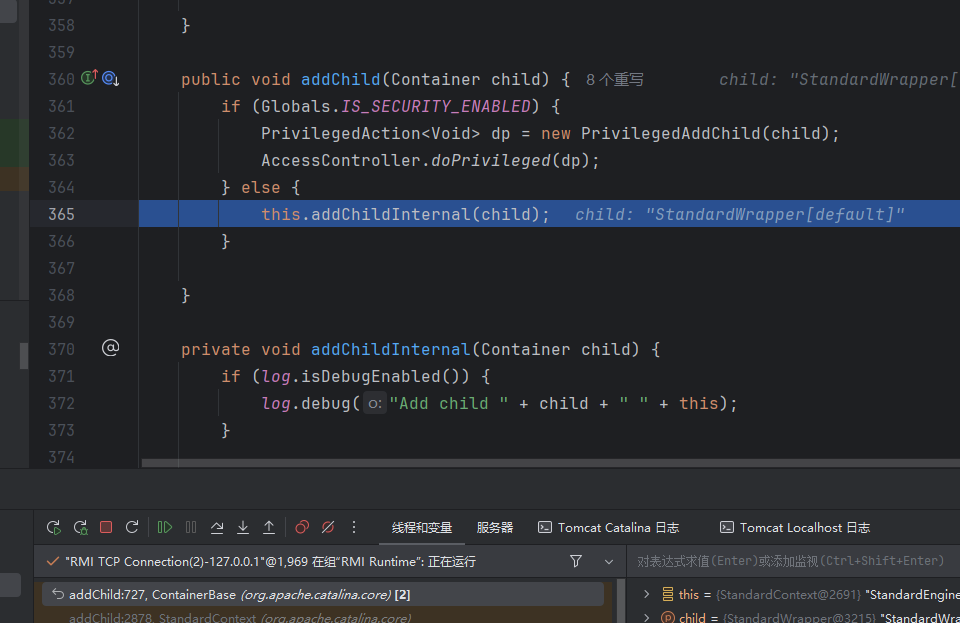Screen dimensions: 960x623
Task: Open the Tomcat Catalina 日志 tab
Action: [609, 527]
